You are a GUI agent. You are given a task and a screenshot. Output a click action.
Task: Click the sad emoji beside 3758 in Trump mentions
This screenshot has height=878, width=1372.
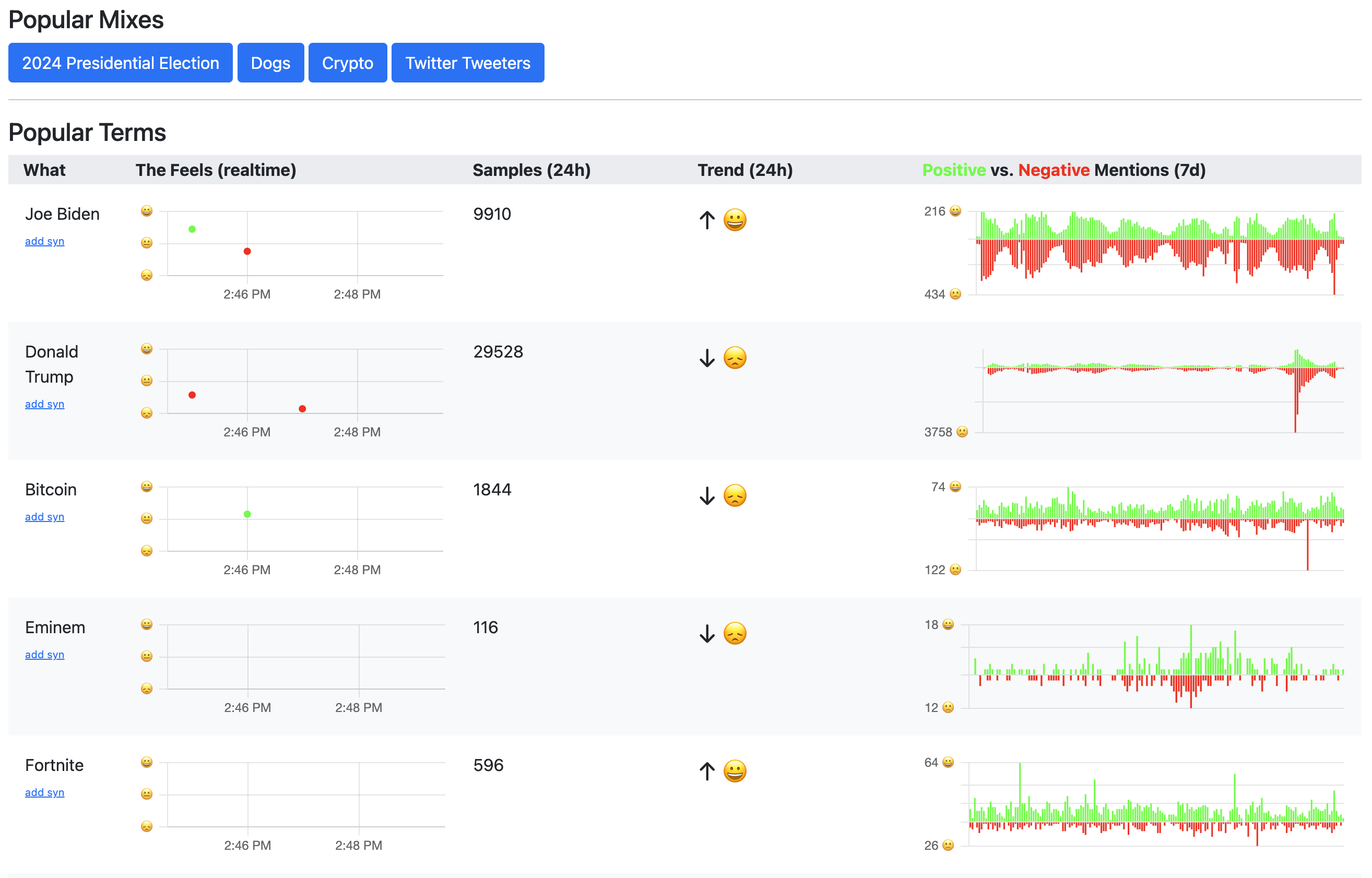click(x=963, y=432)
